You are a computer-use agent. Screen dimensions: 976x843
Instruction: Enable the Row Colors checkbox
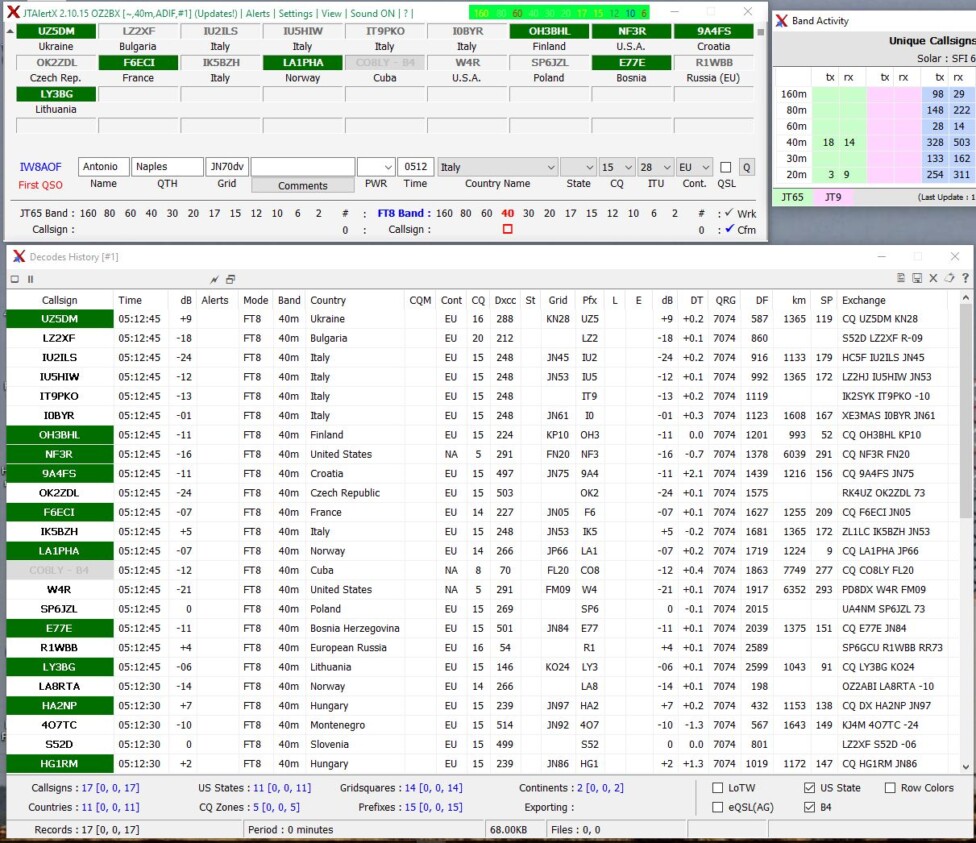[890, 788]
